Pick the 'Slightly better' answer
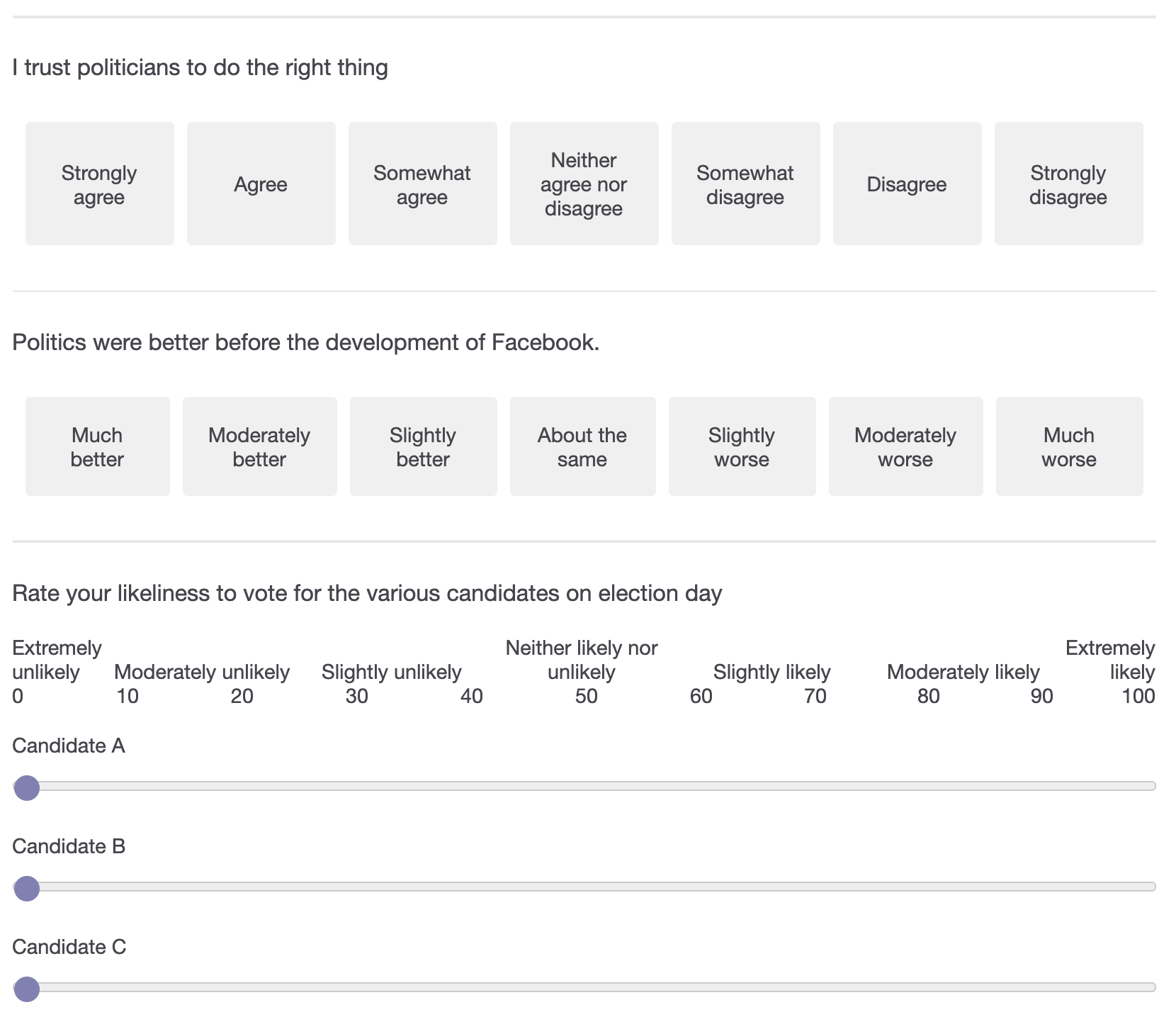1176x1029 pixels. coord(423,446)
